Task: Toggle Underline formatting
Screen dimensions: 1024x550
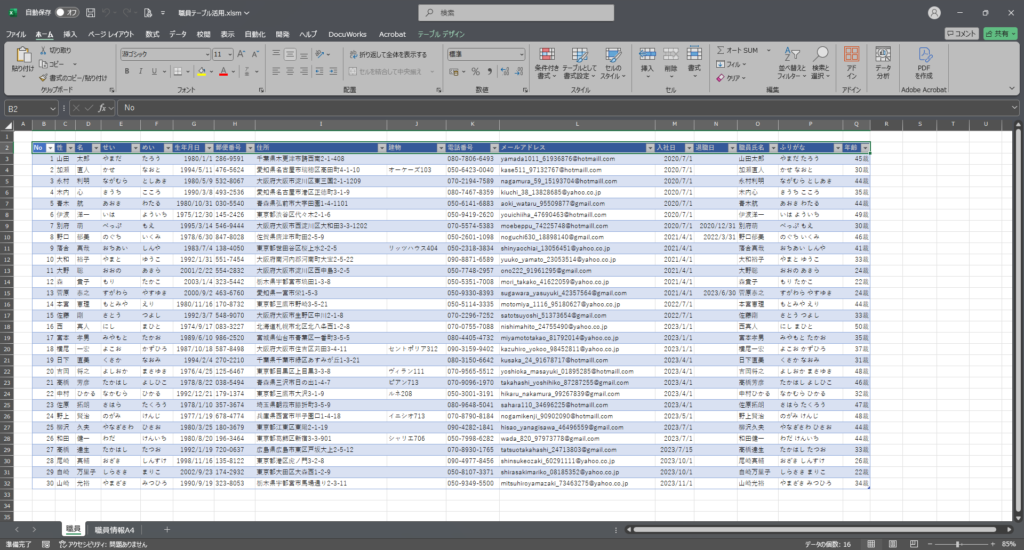Action: [x=154, y=71]
